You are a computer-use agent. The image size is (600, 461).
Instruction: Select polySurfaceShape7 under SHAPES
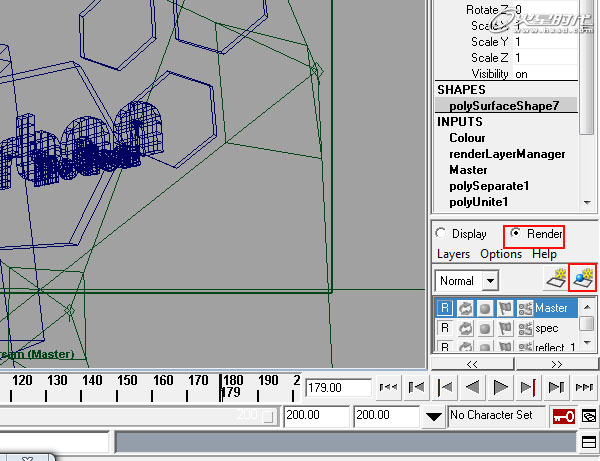click(x=506, y=106)
